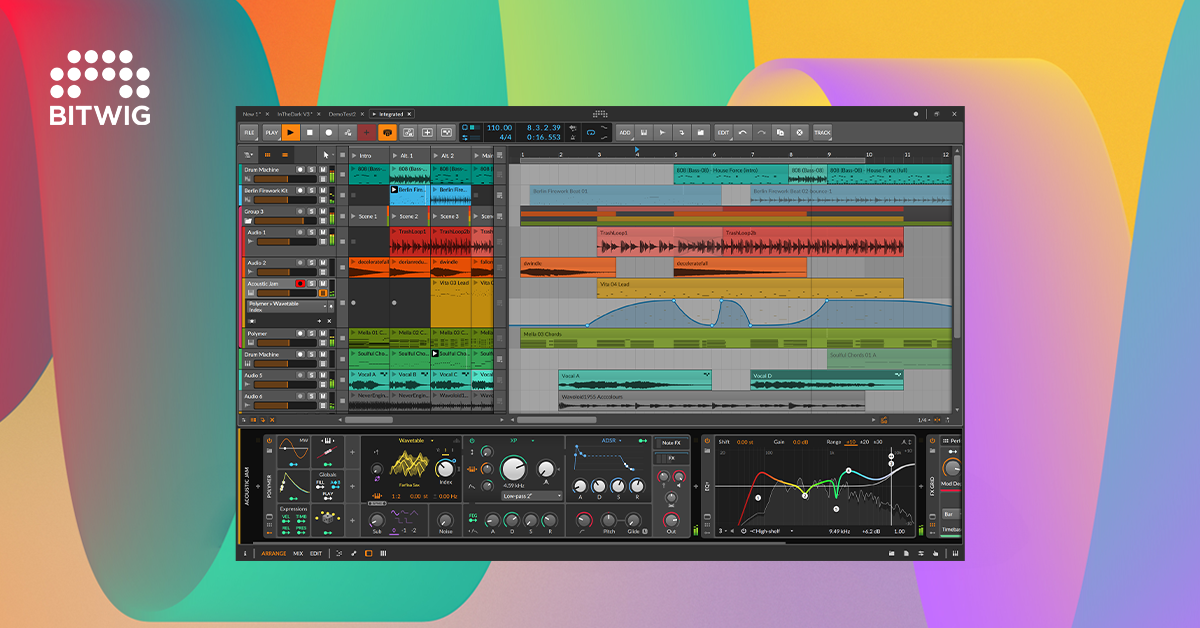Solo the Audio 2 track
1200x628 pixels.
[x=311, y=263]
